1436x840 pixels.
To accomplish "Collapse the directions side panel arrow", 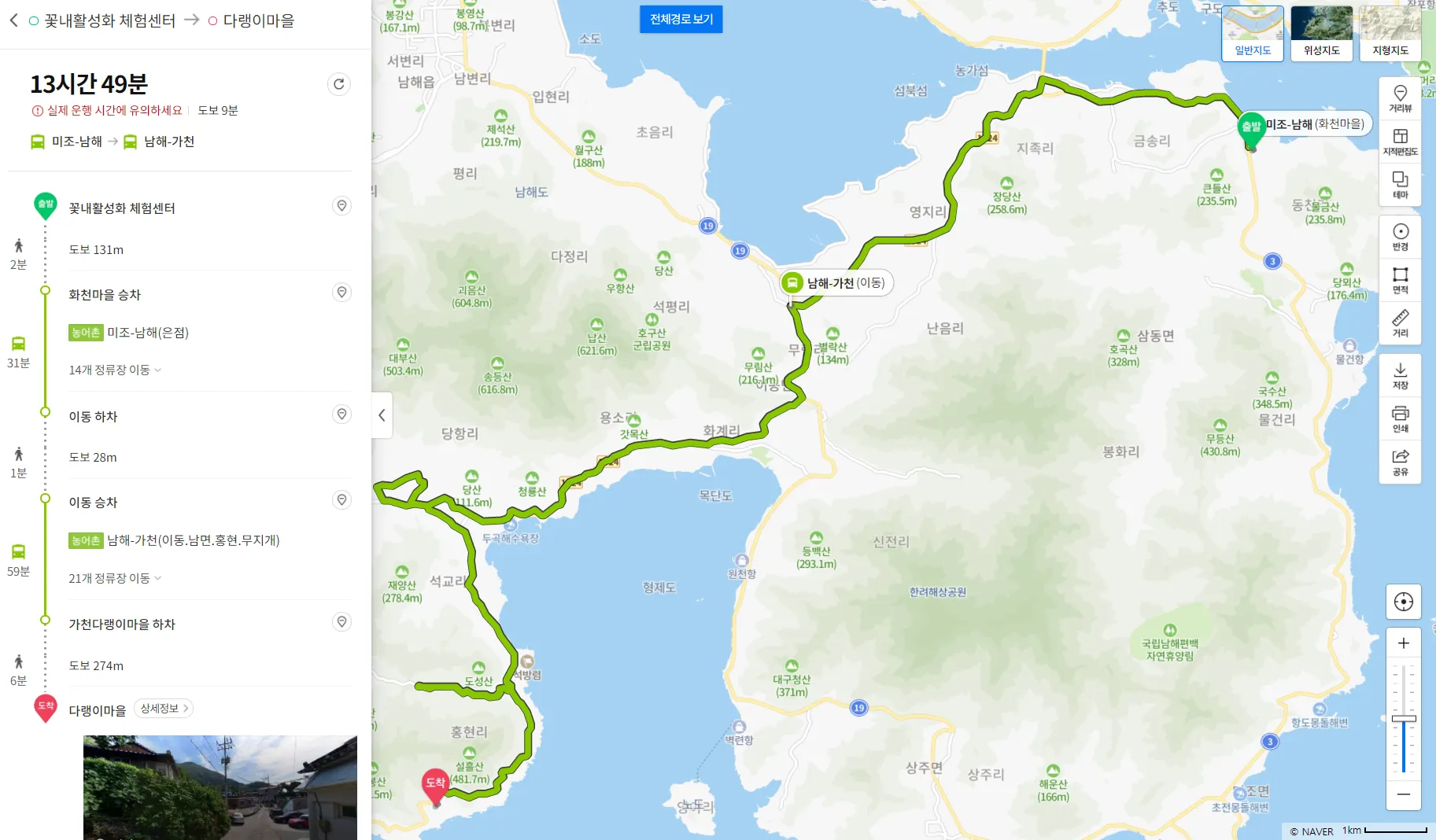I will click(382, 415).
